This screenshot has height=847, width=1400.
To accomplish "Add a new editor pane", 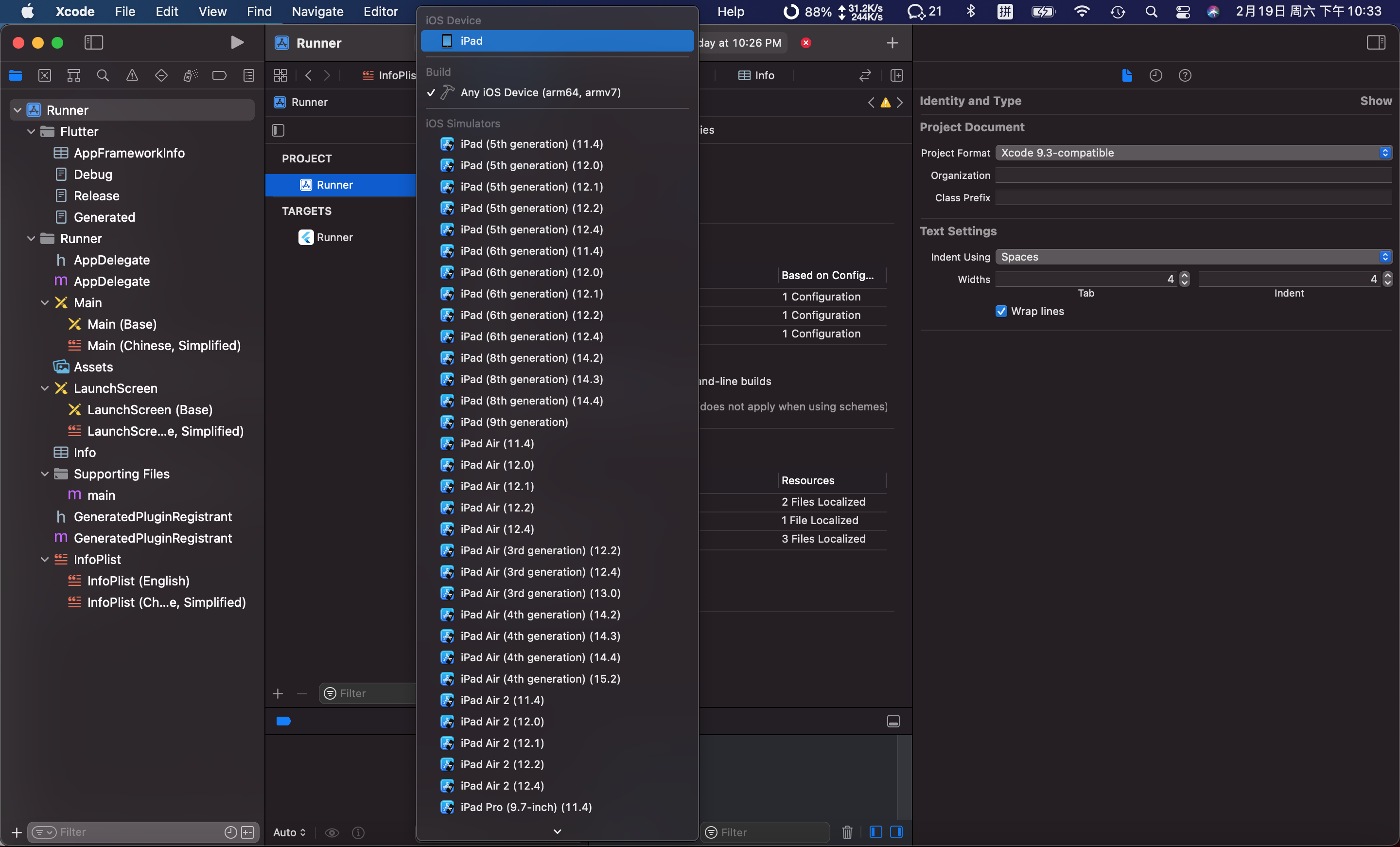I will pyautogui.click(x=896, y=75).
